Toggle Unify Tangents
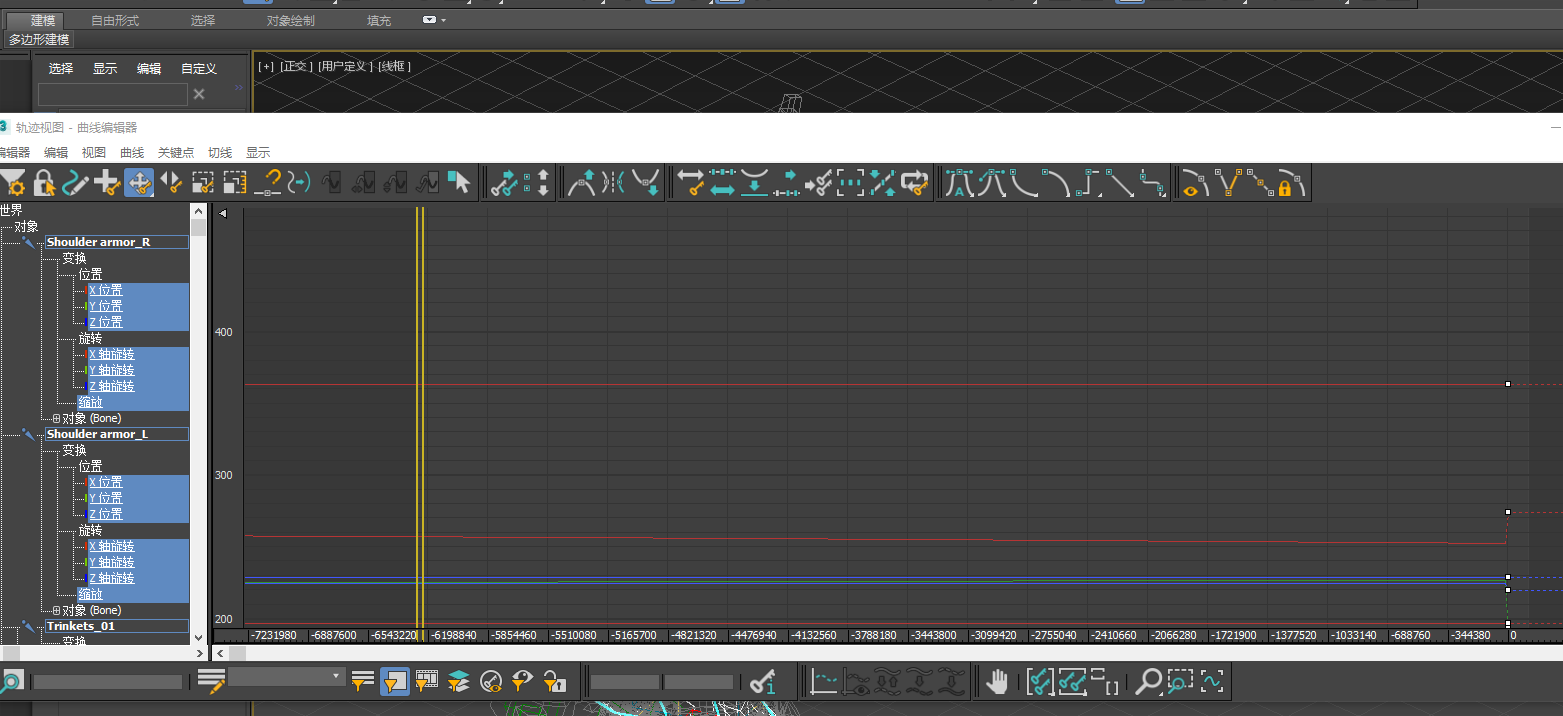Image resolution: width=1563 pixels, height=716 pixels. (1258, 184)
